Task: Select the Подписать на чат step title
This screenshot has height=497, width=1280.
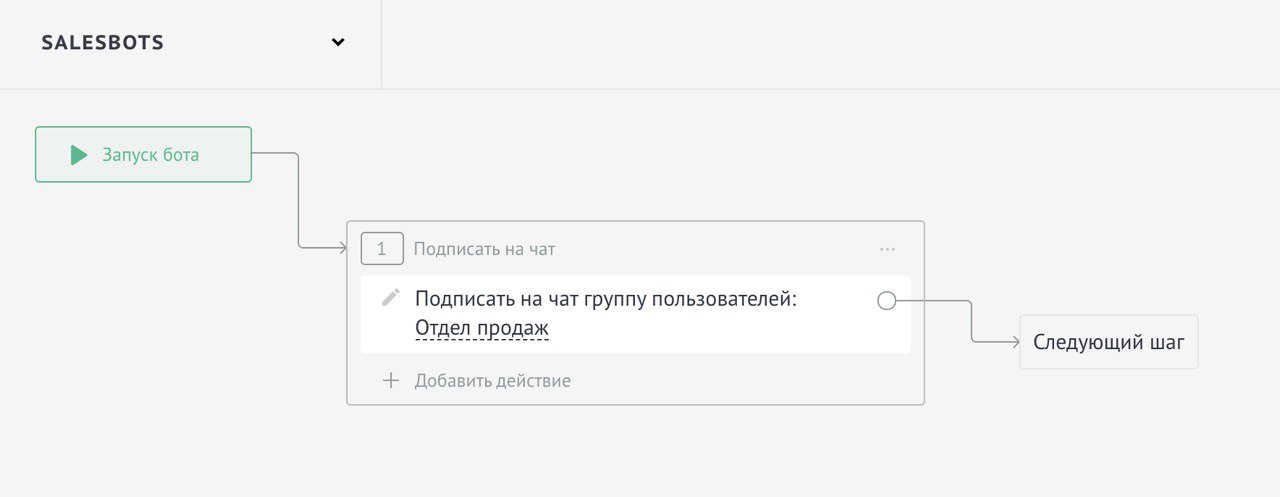Action: (x=485, y=249)
